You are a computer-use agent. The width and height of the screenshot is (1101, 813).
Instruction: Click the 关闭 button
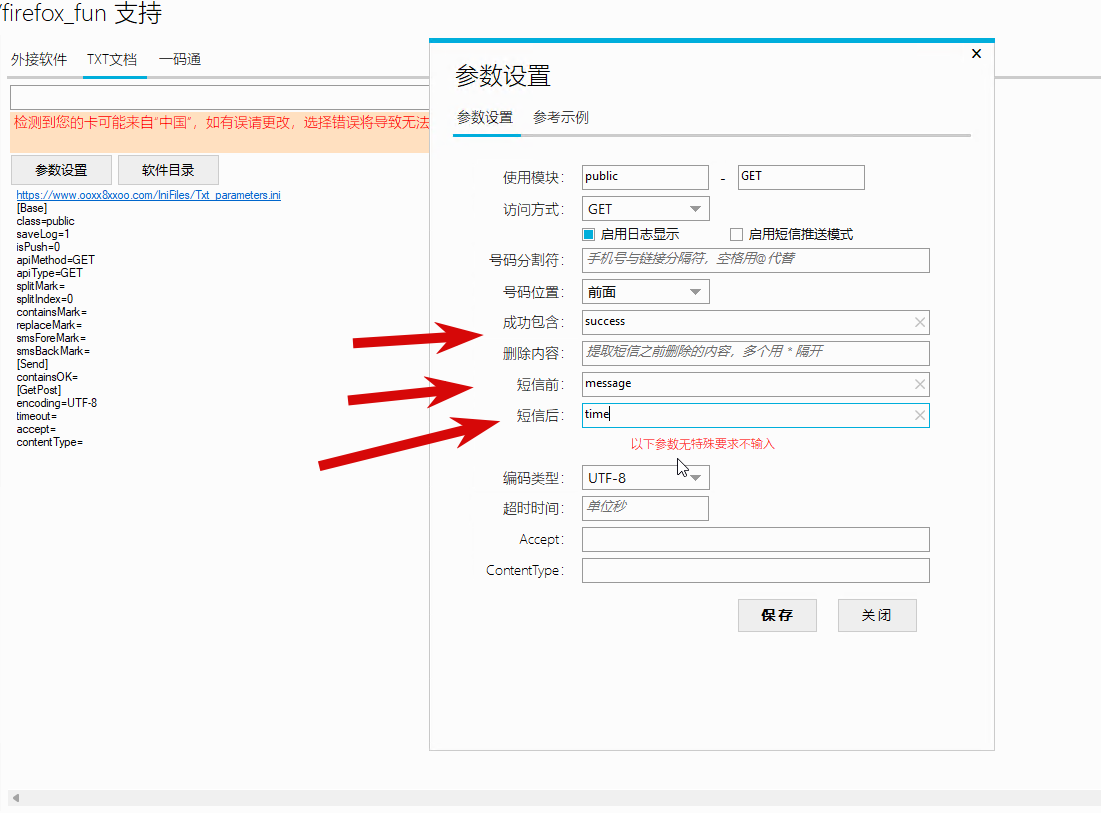tap(876, 615)
